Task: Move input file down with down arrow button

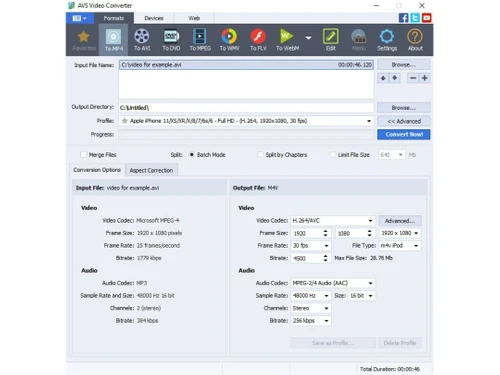Action: tap(395, 78)
